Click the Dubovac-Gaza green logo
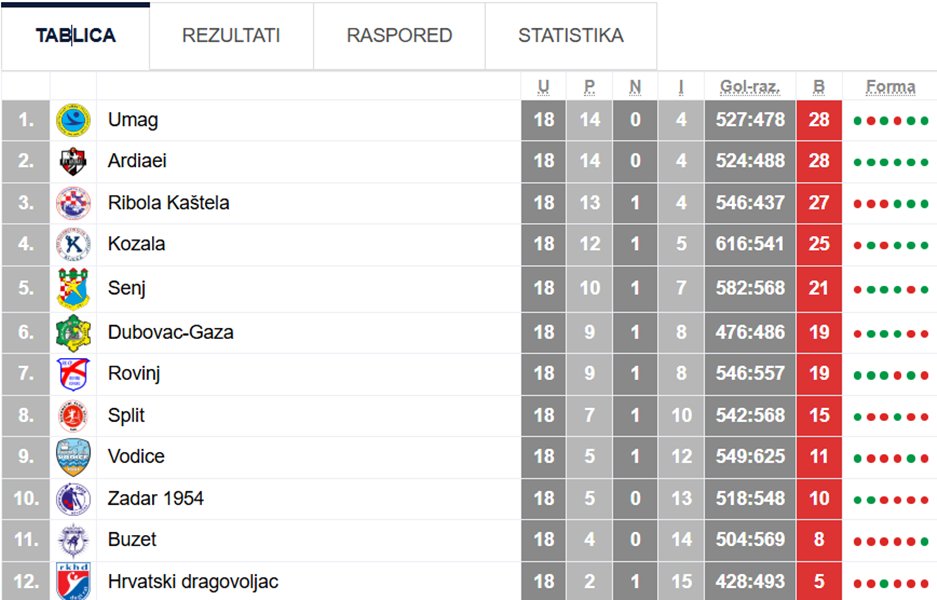Screen dimensions: 937x600 click(73, 332)
